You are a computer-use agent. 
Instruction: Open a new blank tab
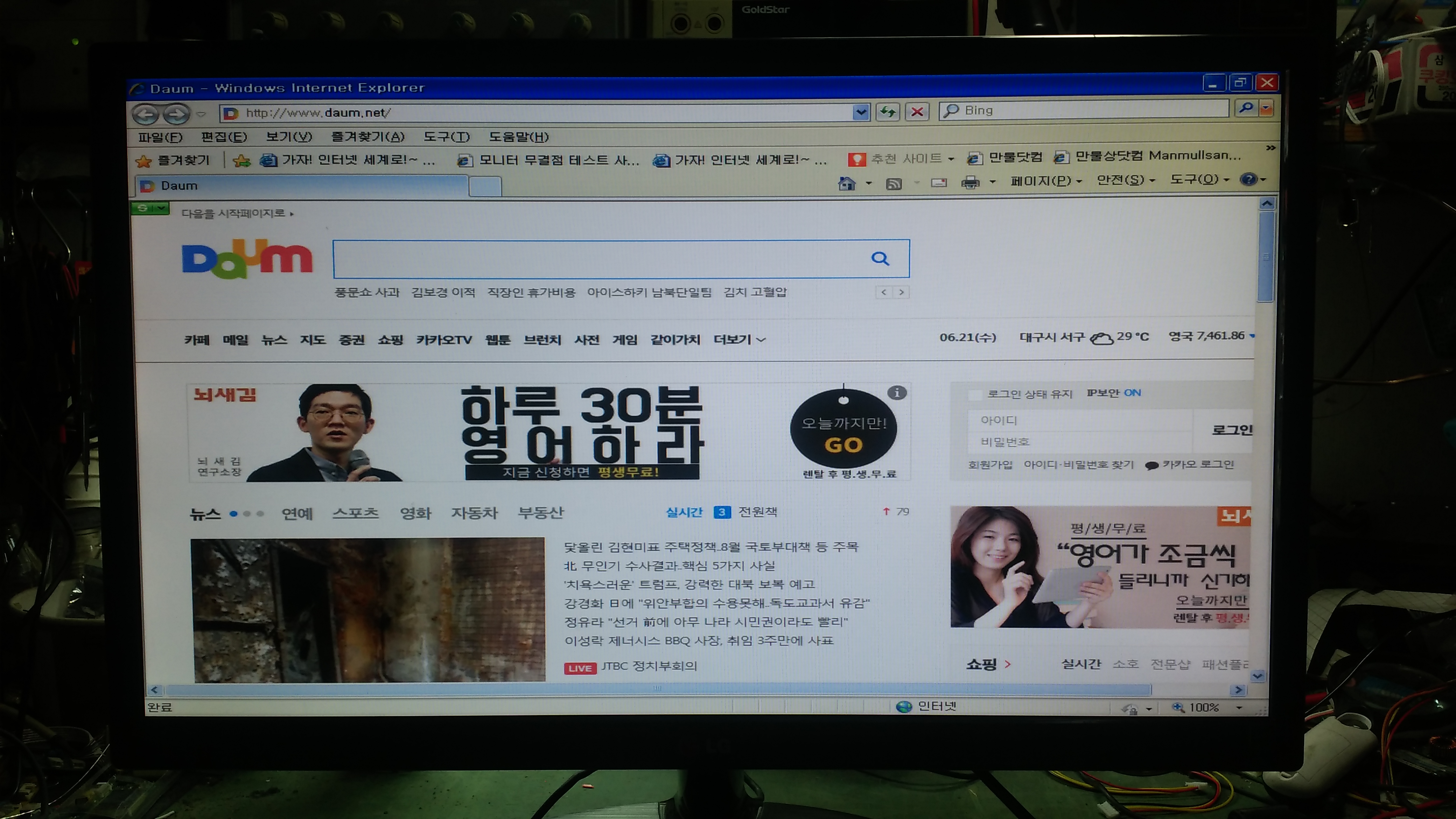pyautogui.click(x=485, y=187)
